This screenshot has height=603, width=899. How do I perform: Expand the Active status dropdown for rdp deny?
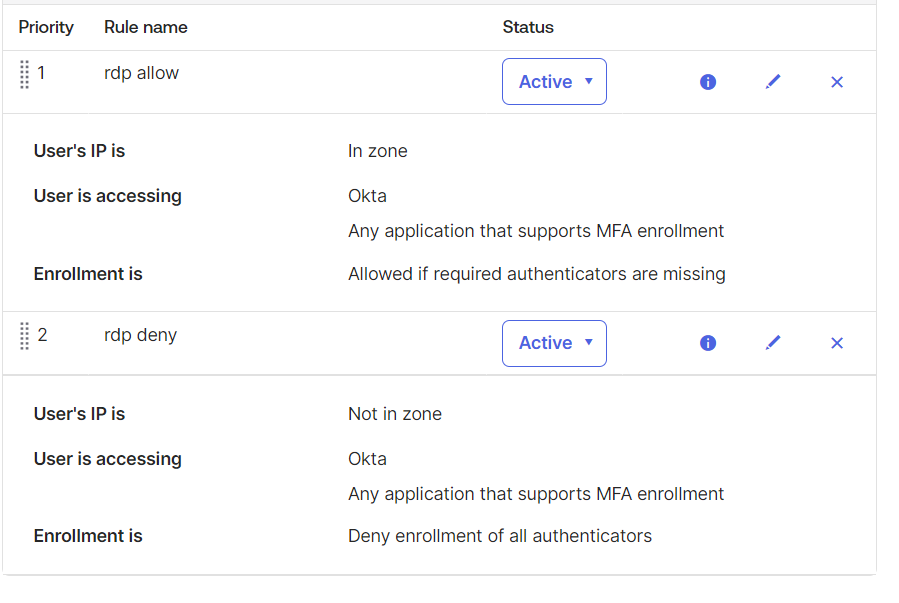coord(554,343)
